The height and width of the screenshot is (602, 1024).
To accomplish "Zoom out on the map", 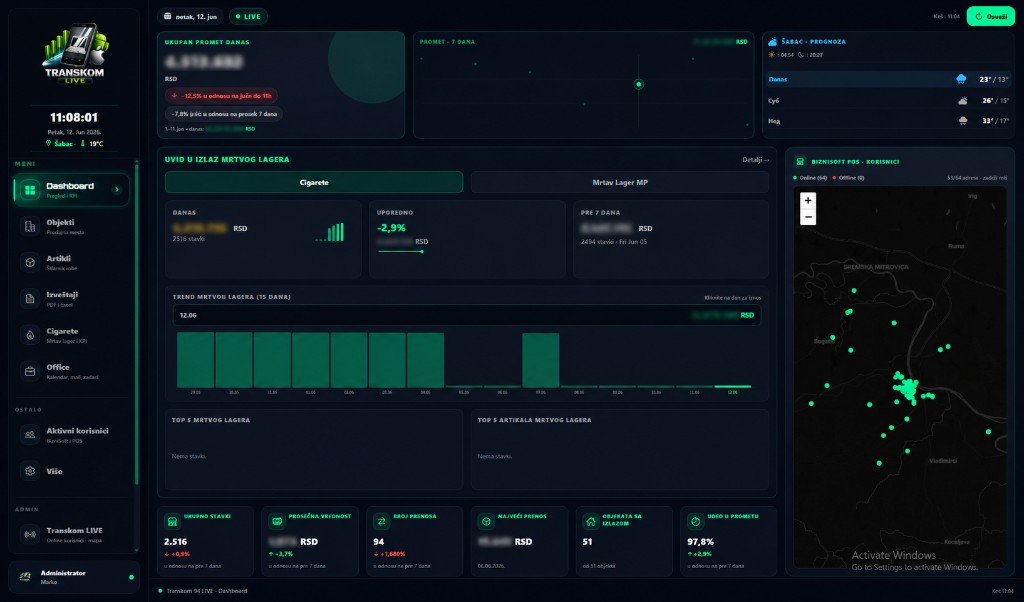I will [808, 217].
